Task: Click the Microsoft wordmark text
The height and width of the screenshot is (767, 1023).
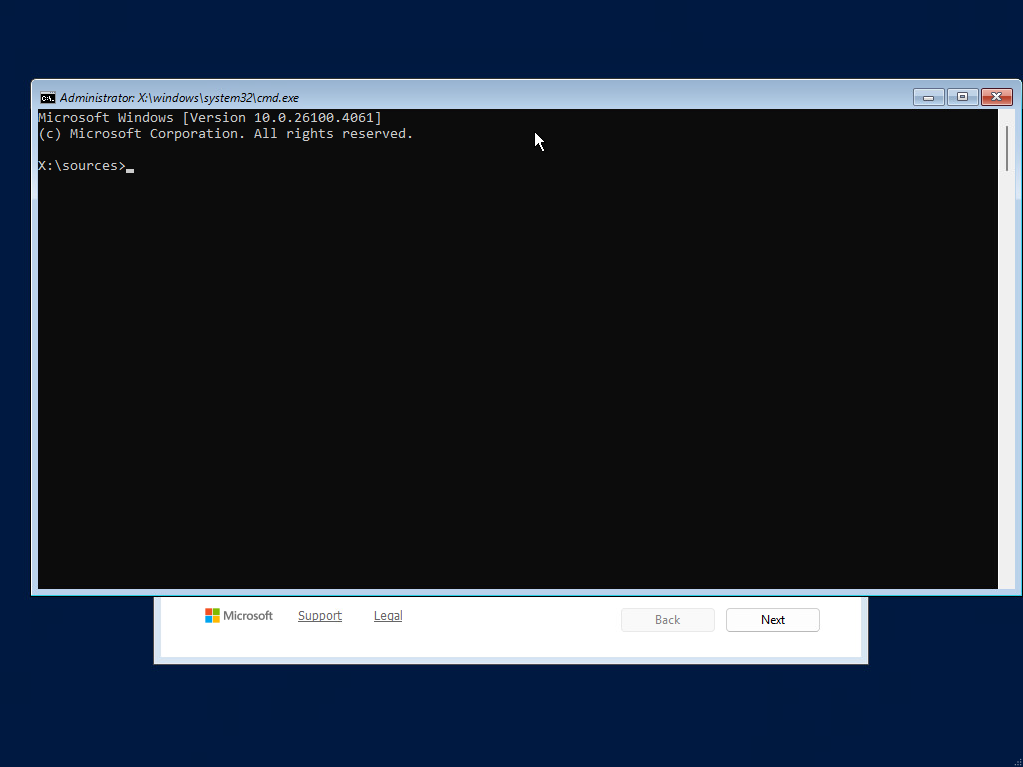Action: click(248, 616)
